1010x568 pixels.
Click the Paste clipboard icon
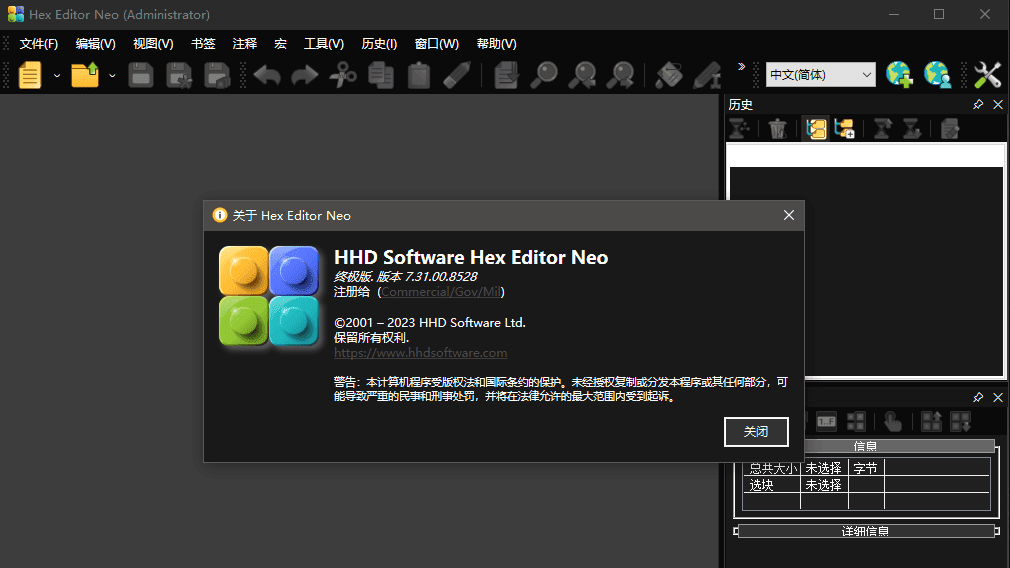pos(419,75)
